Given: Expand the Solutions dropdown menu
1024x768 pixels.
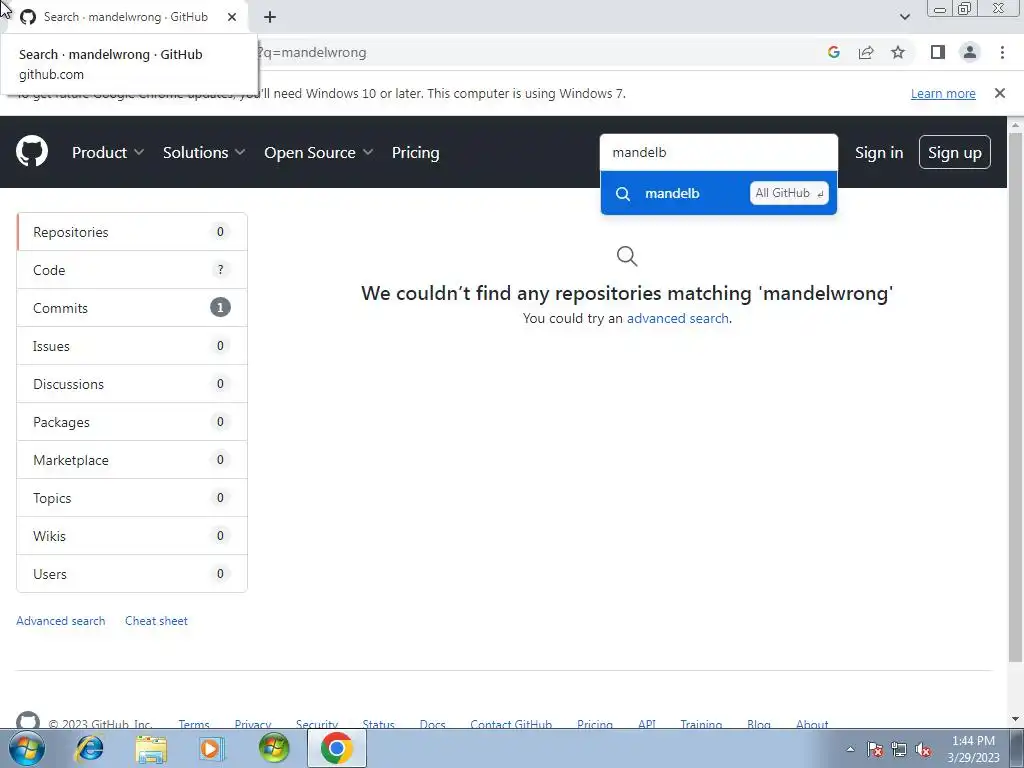Looking at the screenshot, I should [x=204, y=152].
